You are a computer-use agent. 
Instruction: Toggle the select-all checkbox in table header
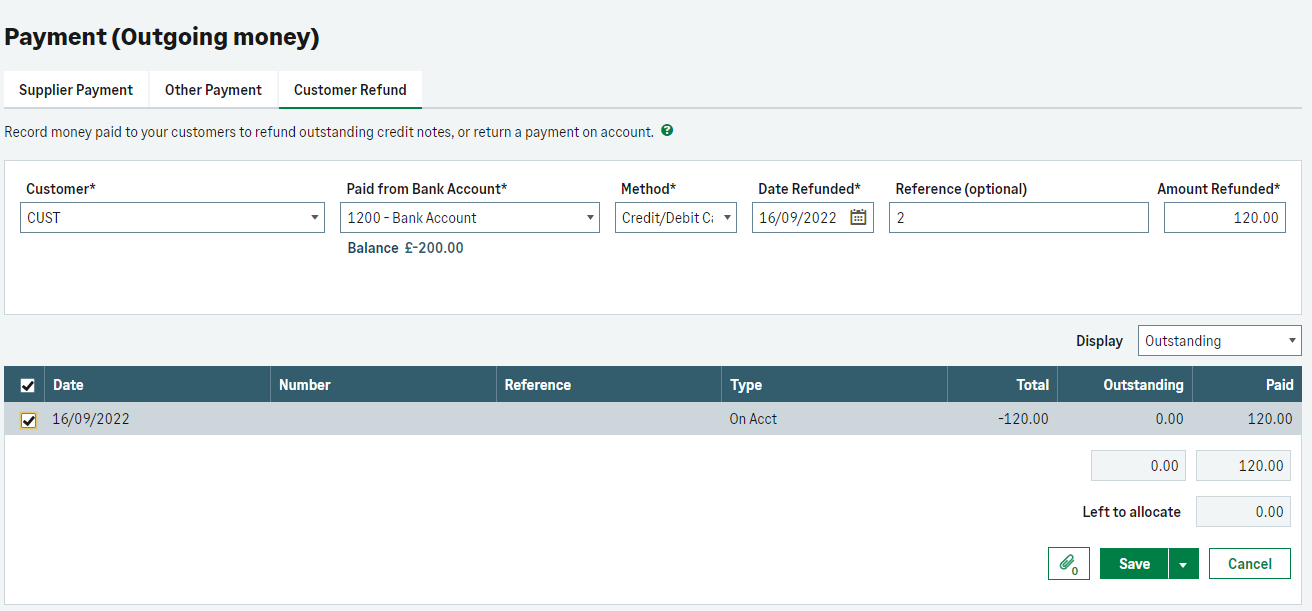tap(28, 385)
